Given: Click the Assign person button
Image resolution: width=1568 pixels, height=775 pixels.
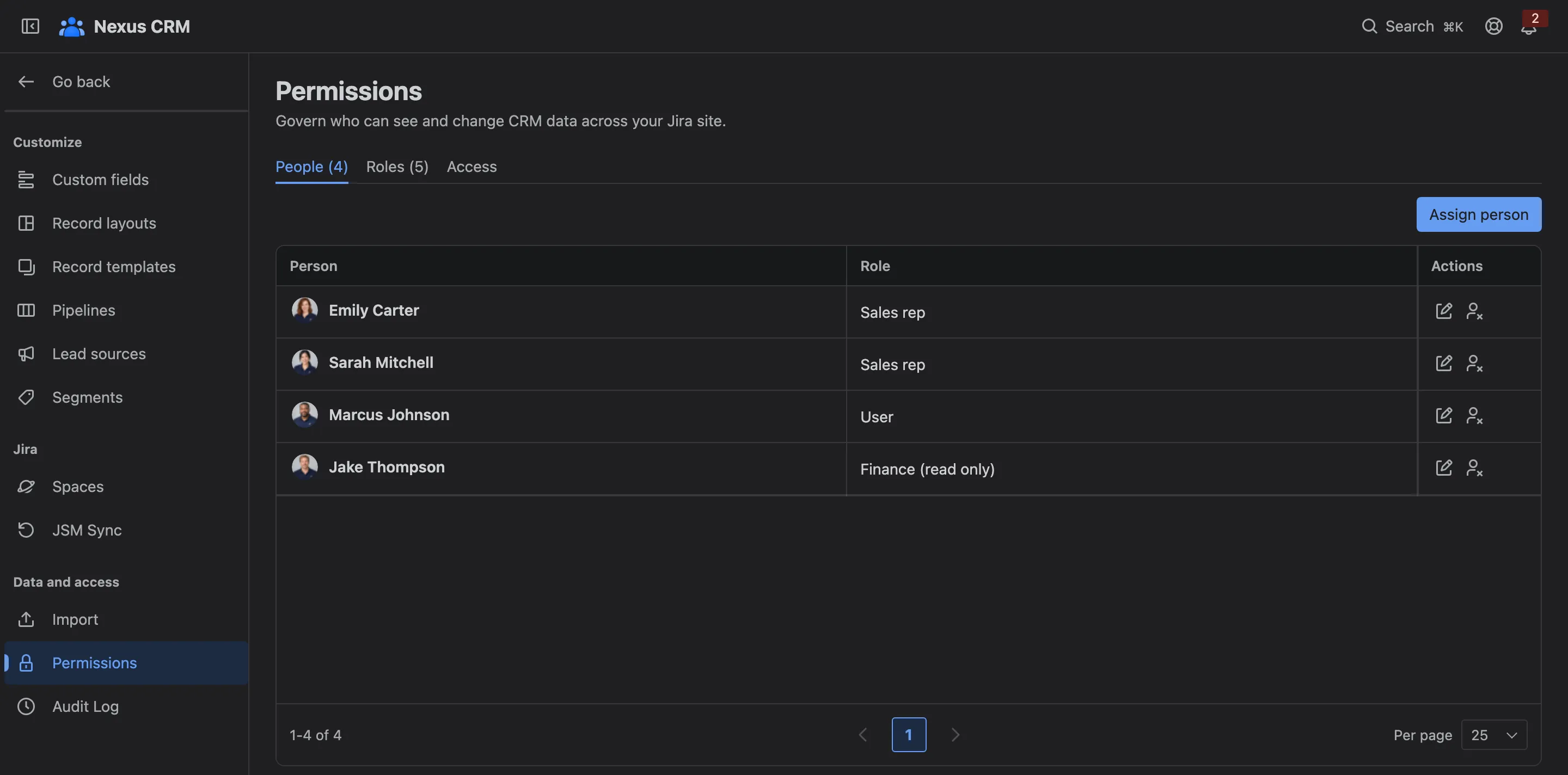Looking at the screenshot, I should 1479,214.
